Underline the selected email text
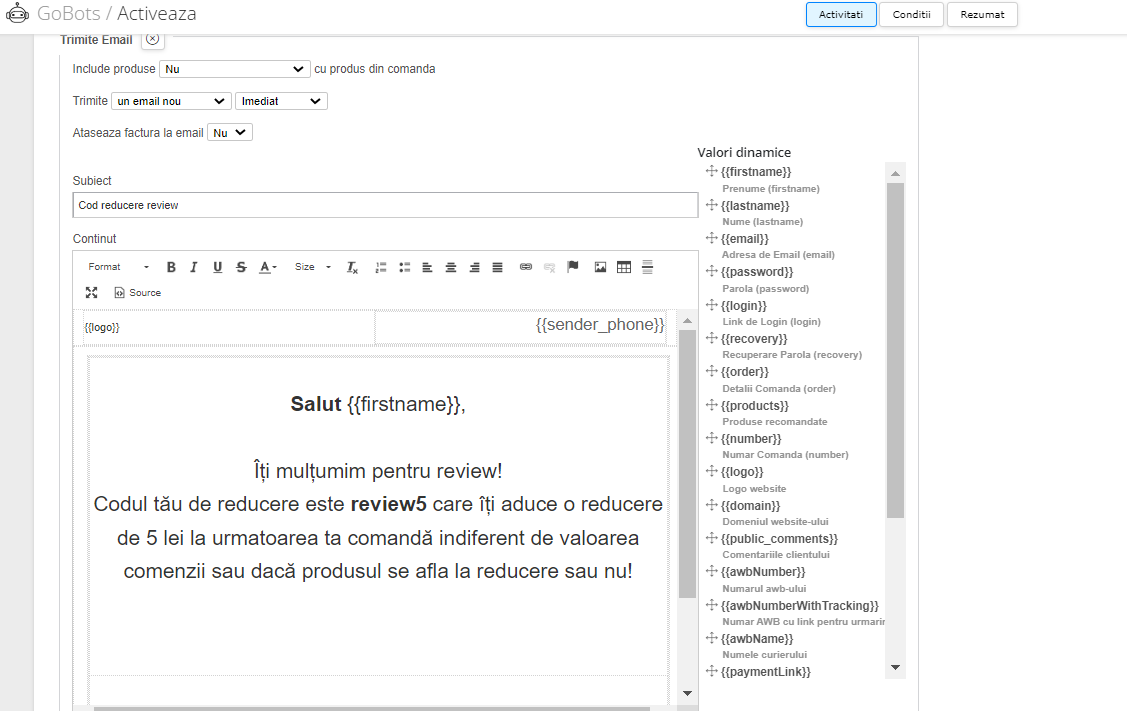The height and width of the screenshot is (711, 1127). [217, 267]
